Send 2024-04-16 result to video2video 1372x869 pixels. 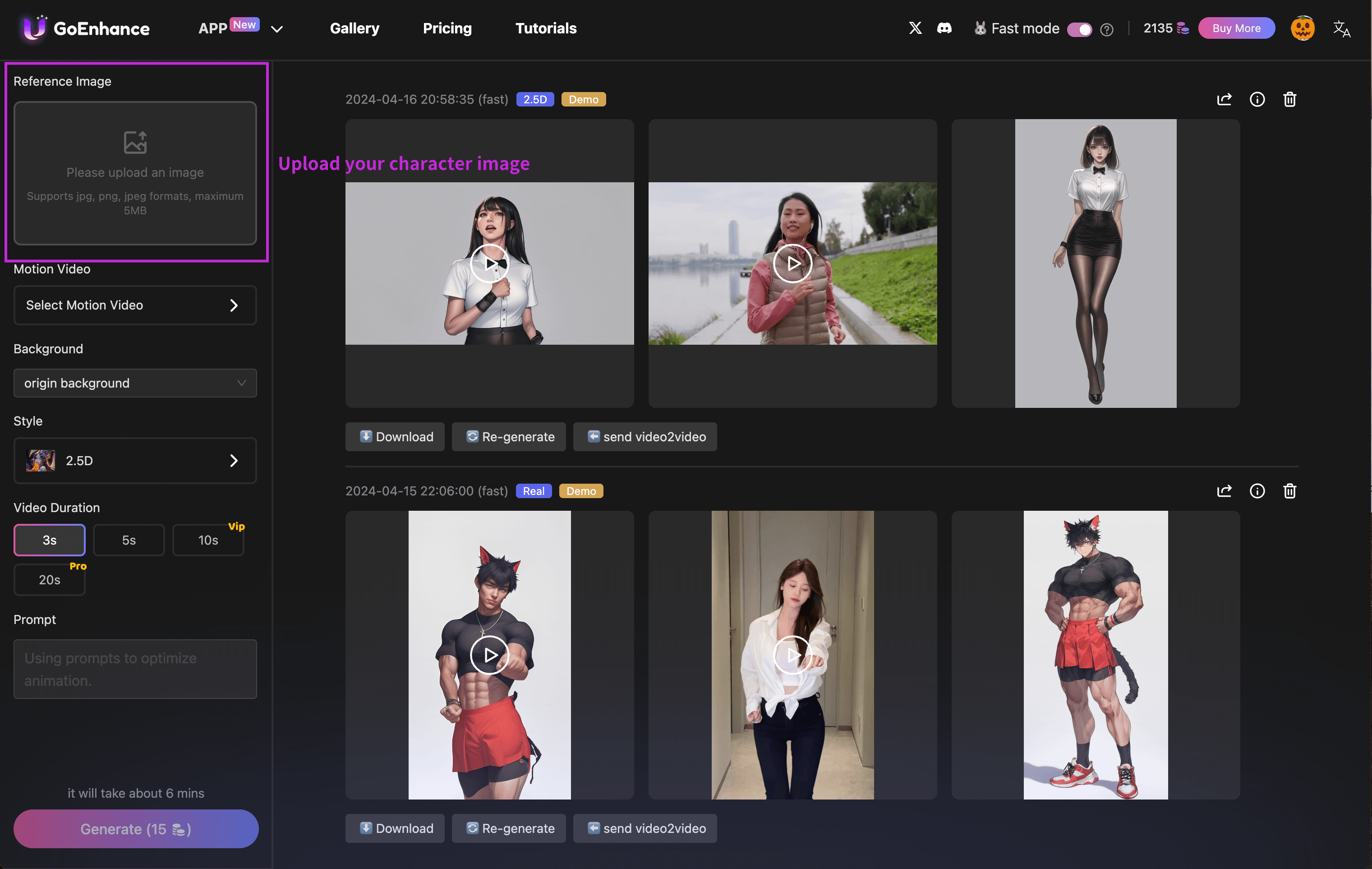coord(645,436)
